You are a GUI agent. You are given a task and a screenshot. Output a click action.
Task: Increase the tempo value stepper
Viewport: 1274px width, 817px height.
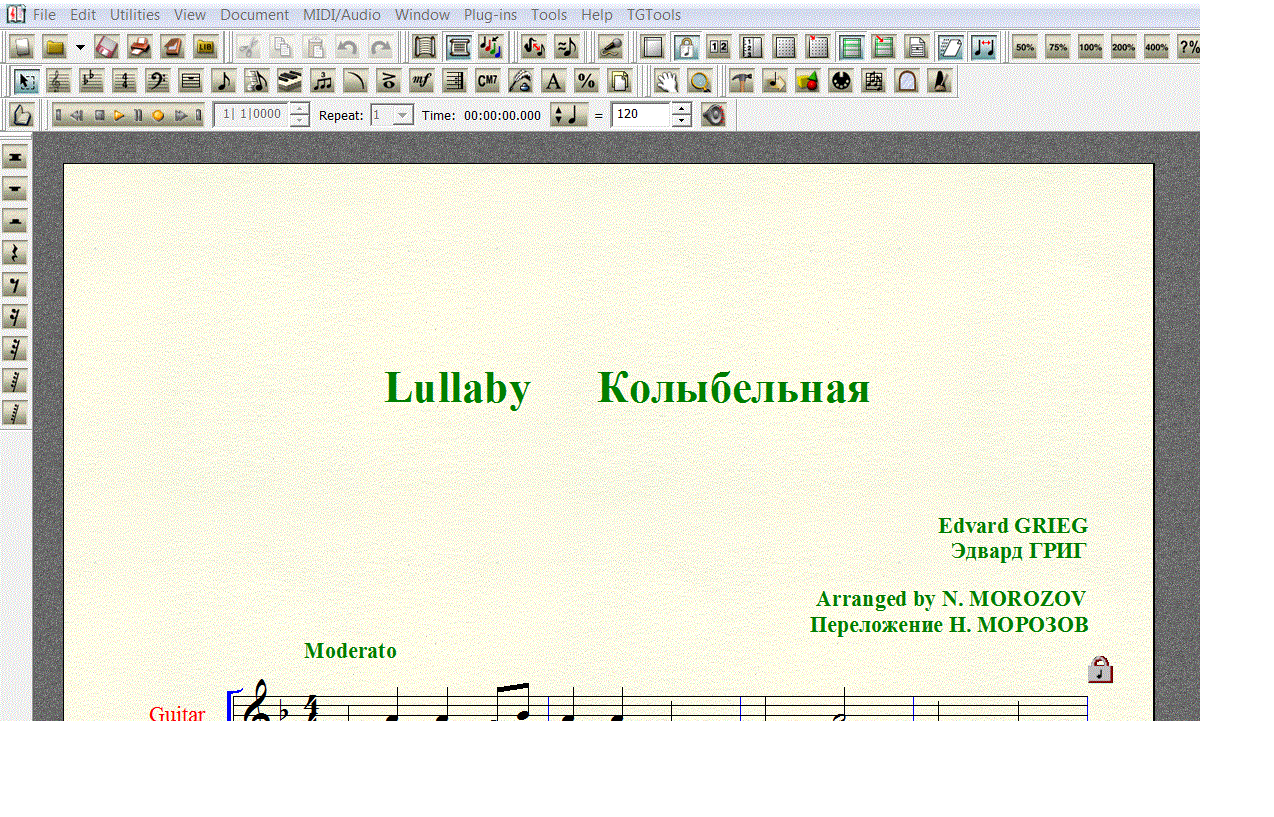click(x=681, y=109)
